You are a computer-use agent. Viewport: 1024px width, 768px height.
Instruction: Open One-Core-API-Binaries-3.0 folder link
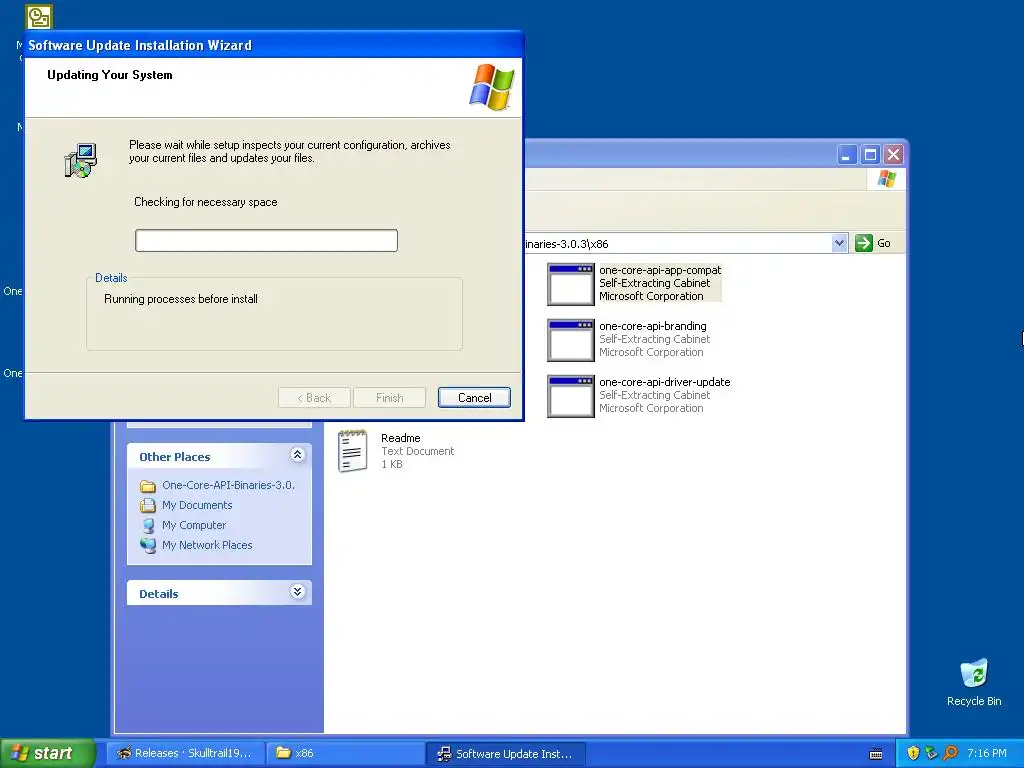click(229, 485)
